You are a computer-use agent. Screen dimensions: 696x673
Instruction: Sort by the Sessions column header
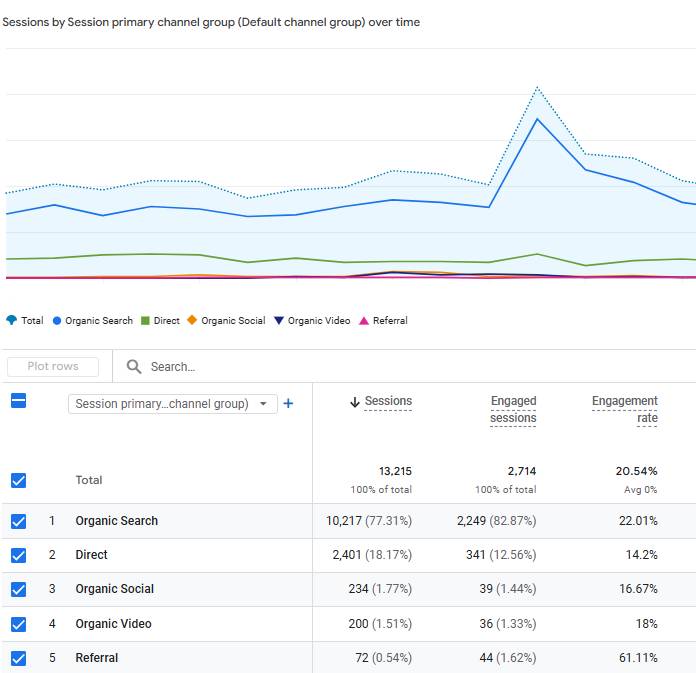(388, 401)
